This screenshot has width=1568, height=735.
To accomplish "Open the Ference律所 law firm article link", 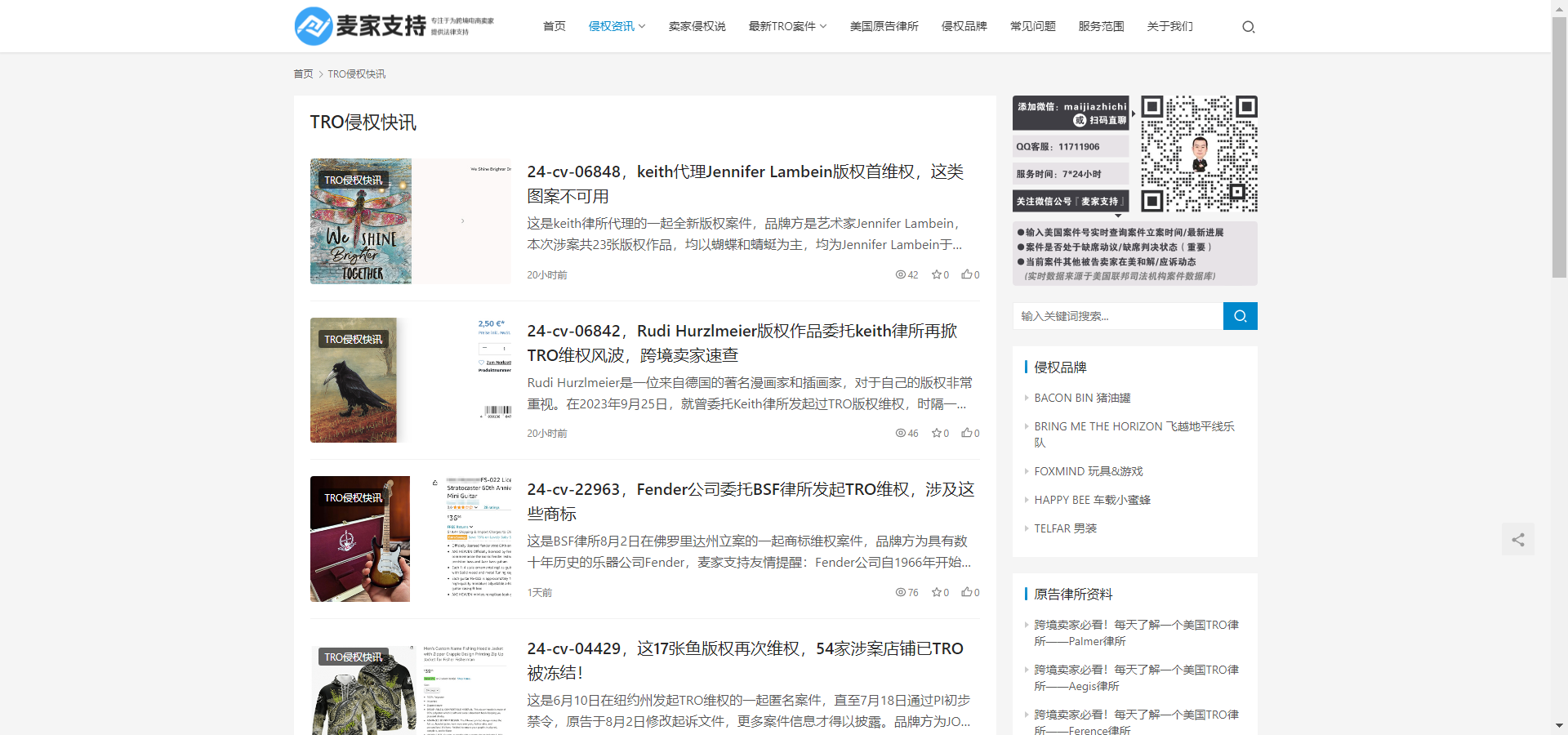I will tap(1137, 722).
